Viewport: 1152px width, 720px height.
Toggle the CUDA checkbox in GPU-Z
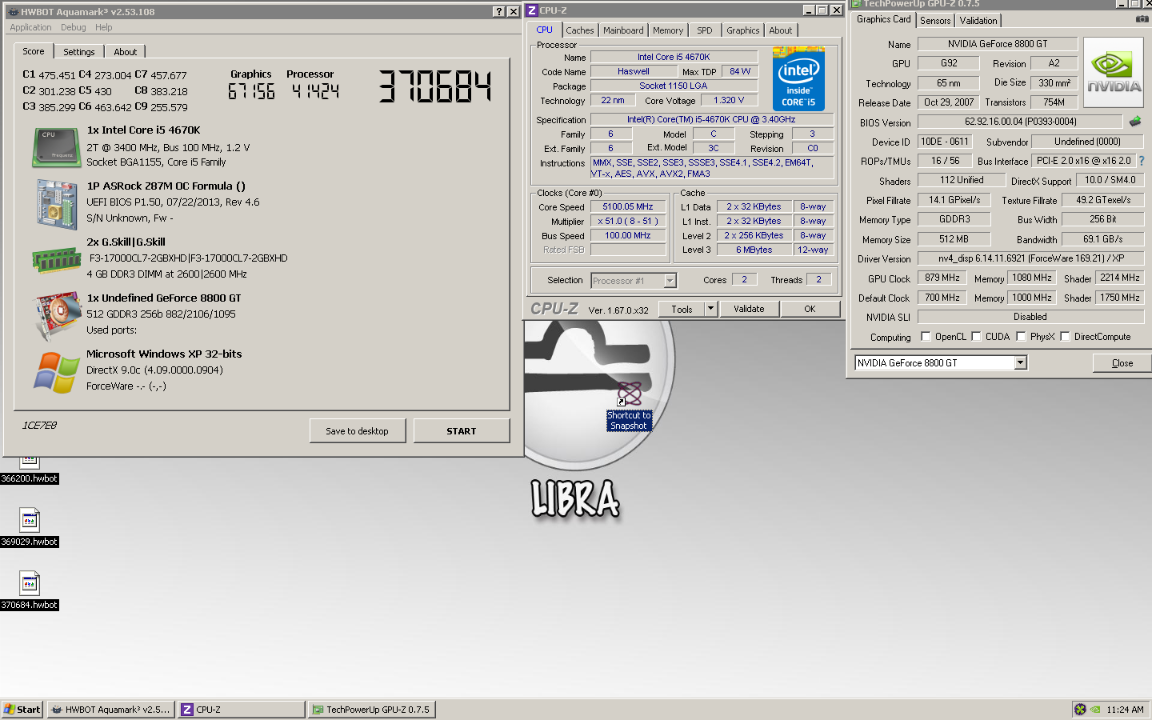point(976,336)
